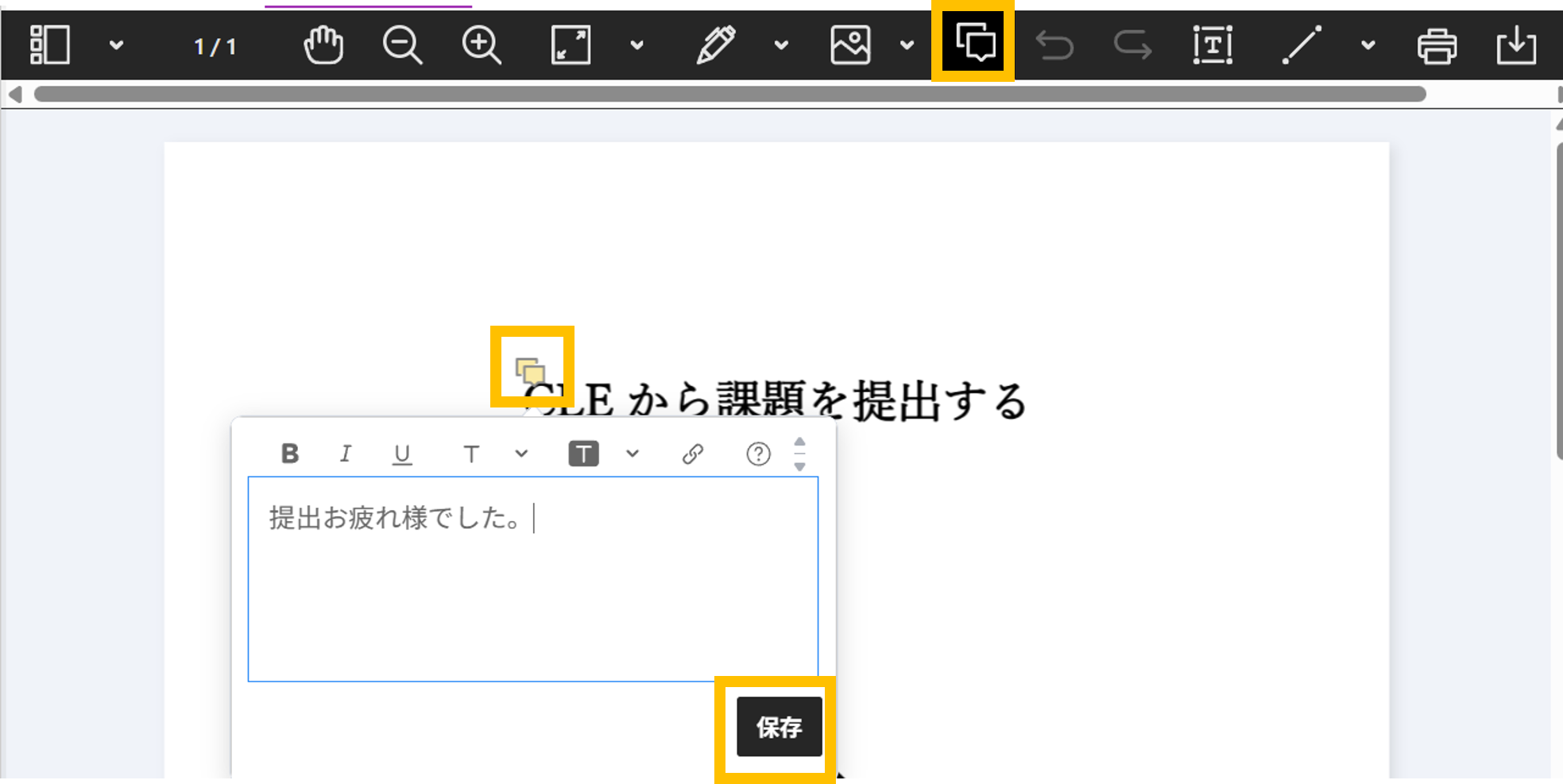Open the image tool dropdown arrow

pyautogui.click(x=907, y=45)
